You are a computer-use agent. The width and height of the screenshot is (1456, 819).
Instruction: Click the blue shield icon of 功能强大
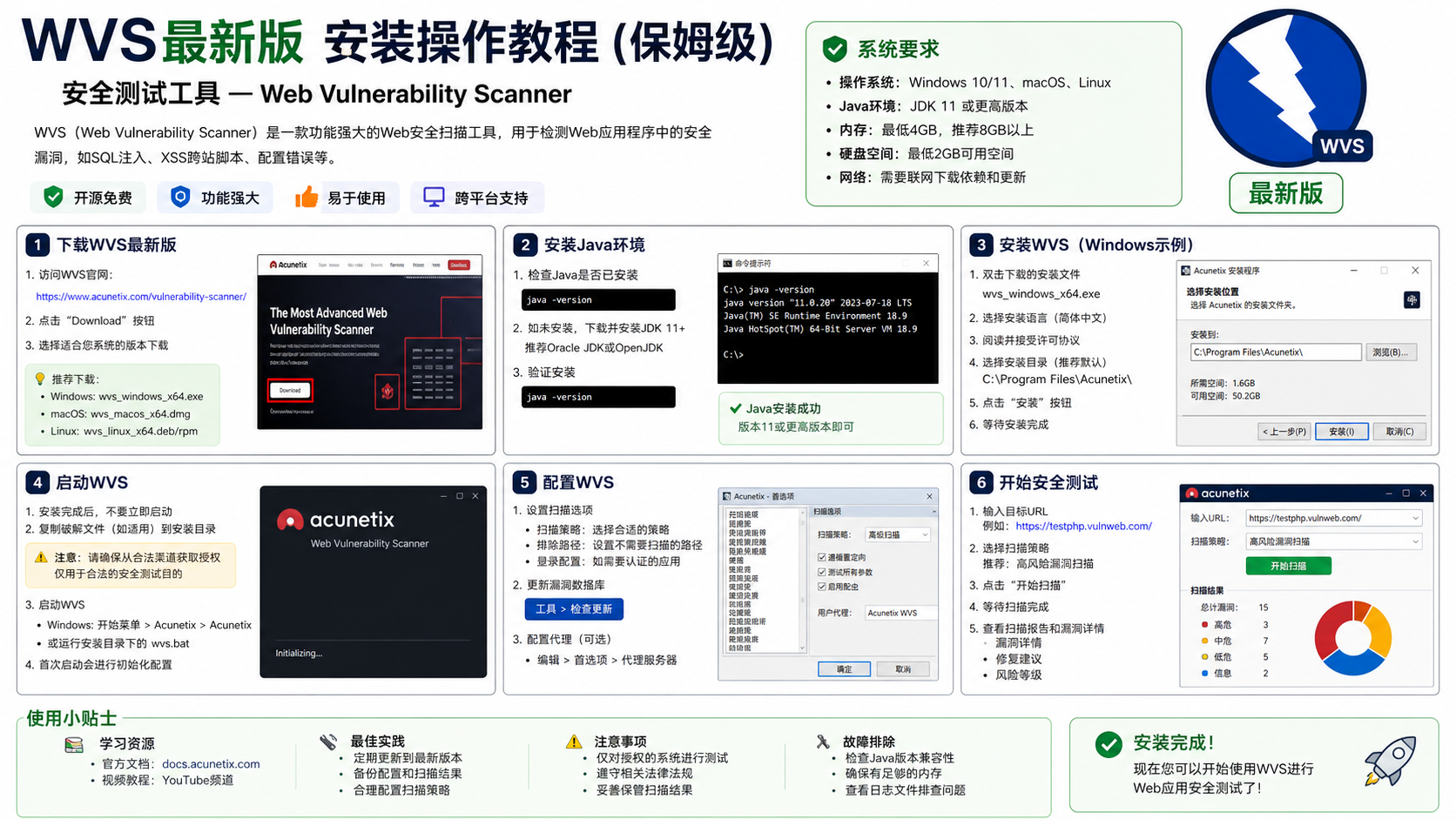tap(180, 198)
